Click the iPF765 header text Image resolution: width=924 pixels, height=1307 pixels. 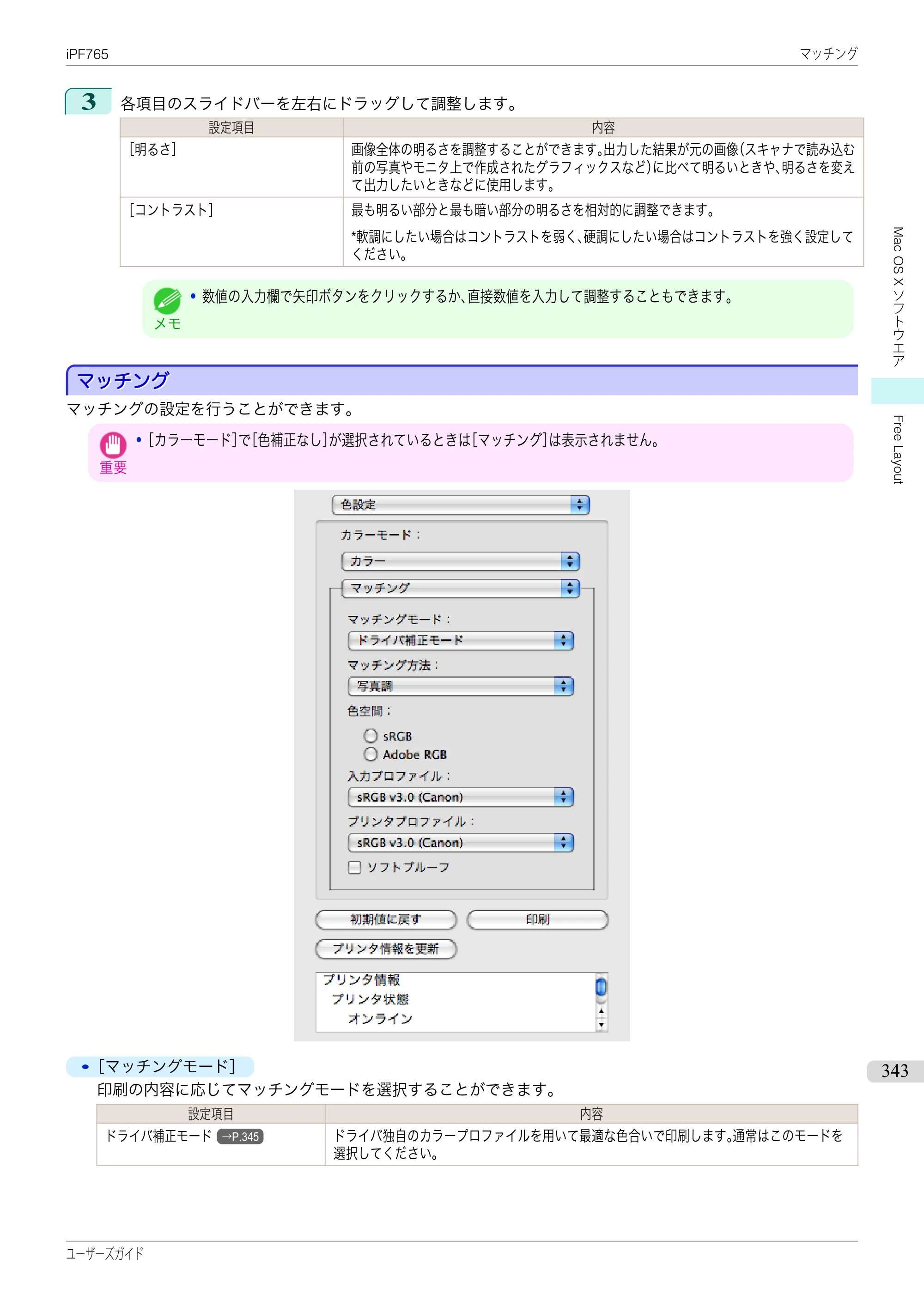pos(87,54)
